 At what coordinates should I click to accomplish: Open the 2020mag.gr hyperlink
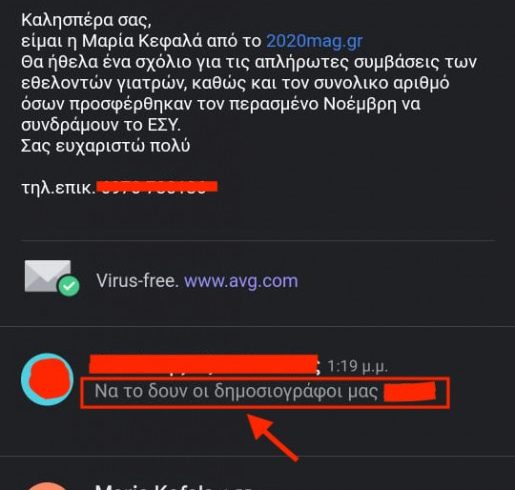pyautogui.click(x=314, y=41)
